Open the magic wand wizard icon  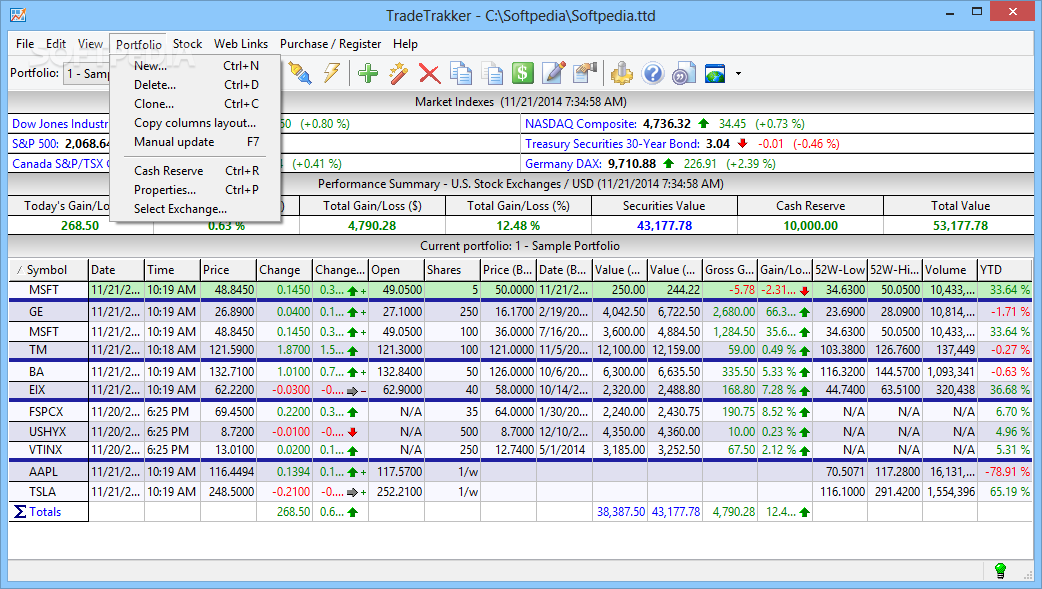click(x=399, y=73)
